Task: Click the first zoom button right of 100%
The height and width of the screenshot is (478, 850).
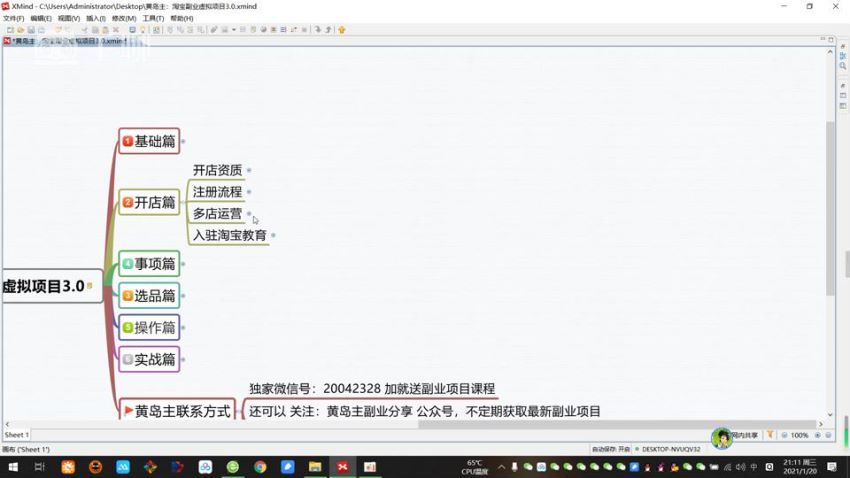Action: coord(817,435)
